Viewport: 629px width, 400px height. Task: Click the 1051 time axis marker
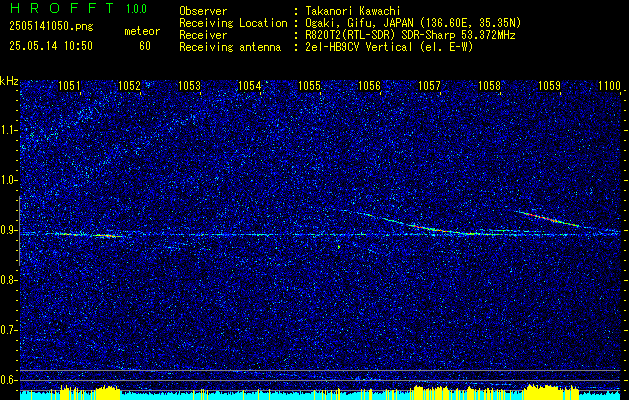click(x=69, y=86)
